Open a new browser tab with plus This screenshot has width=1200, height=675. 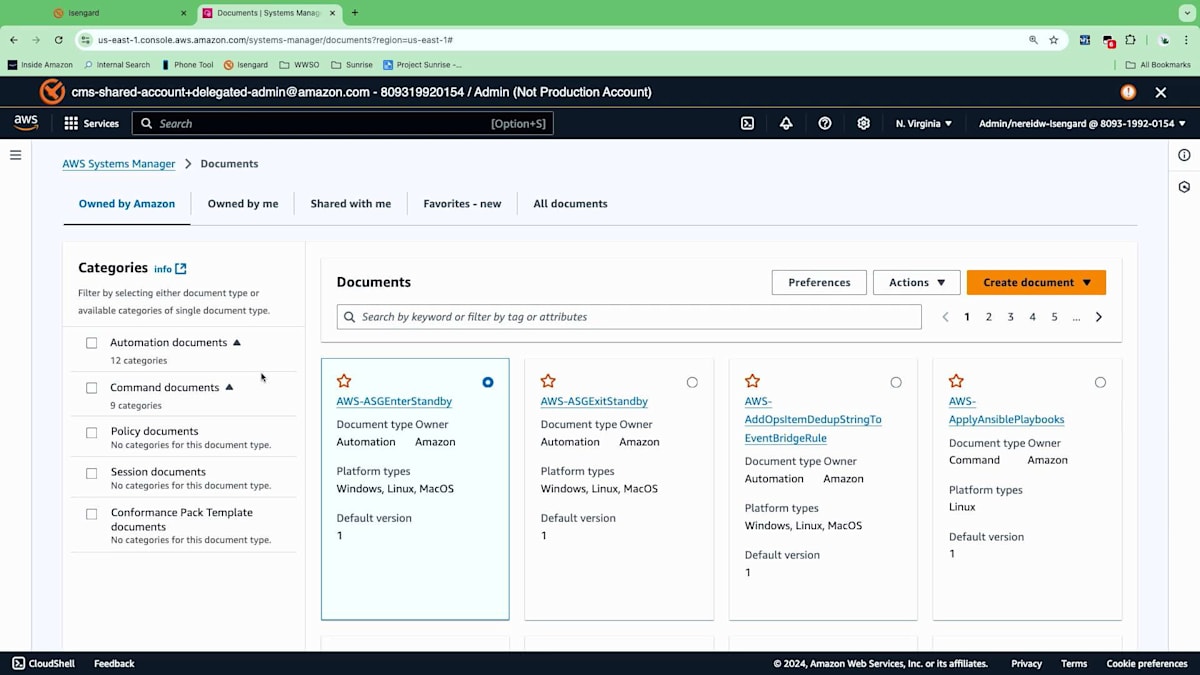click(x=355, y=13)
